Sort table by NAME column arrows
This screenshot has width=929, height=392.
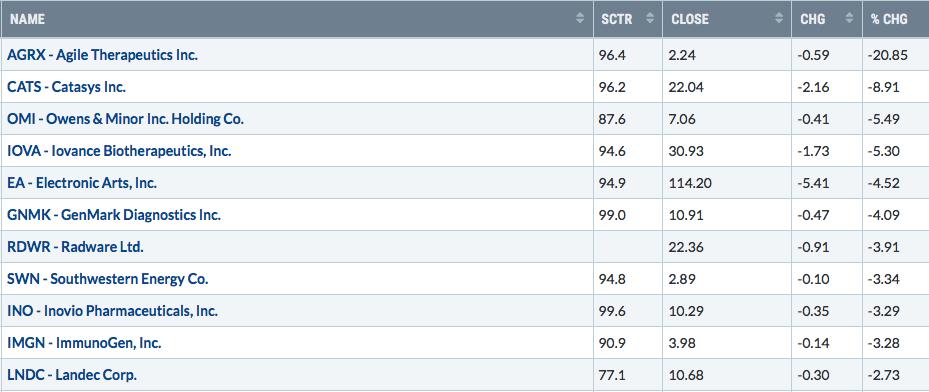click(x=579, y=19)
